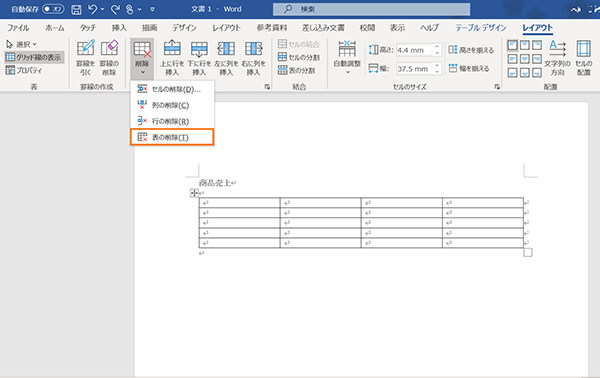Select the 罫線を引く draw table tool
Image resolution: width=600 pixels, height=378 pixels.
[x=85, y=58]
